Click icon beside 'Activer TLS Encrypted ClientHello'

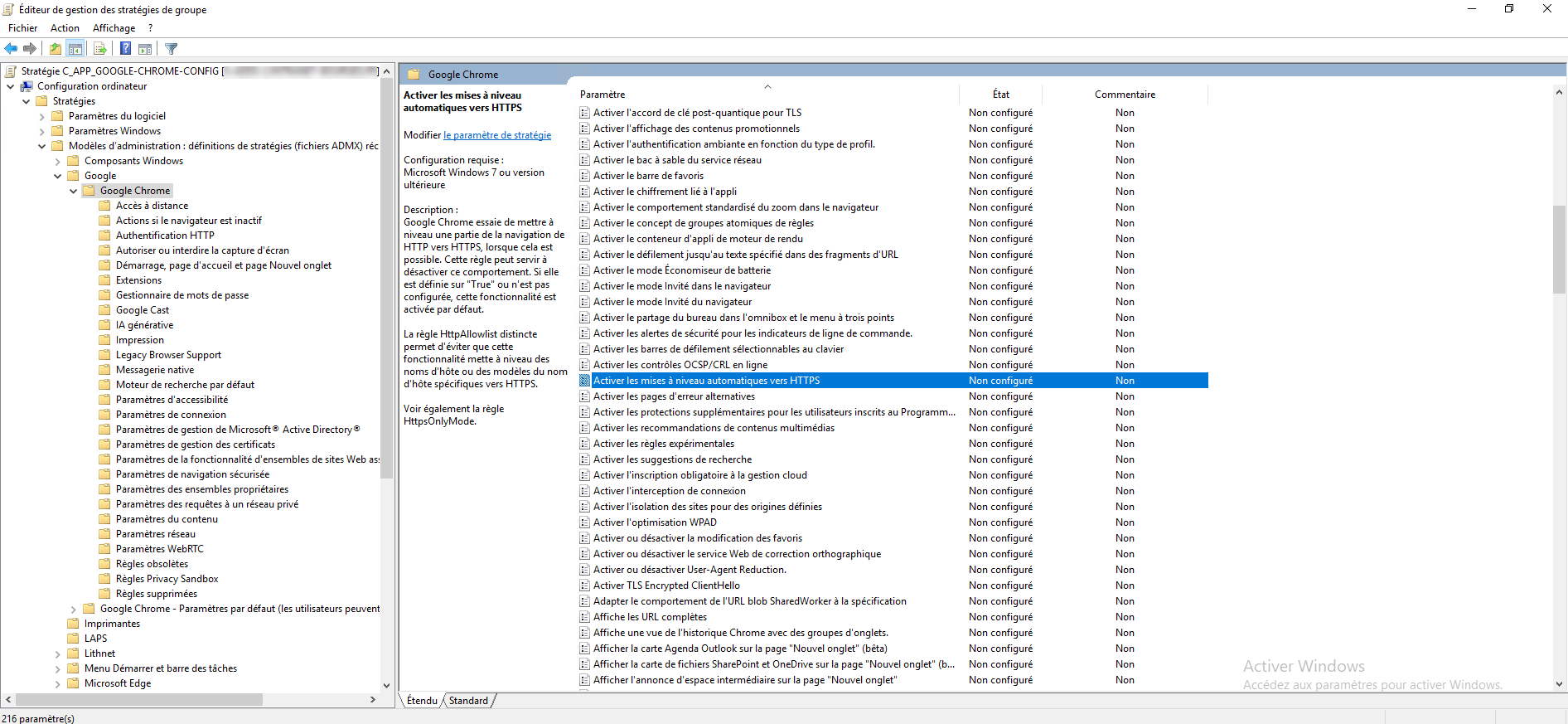tap(585, 586)
